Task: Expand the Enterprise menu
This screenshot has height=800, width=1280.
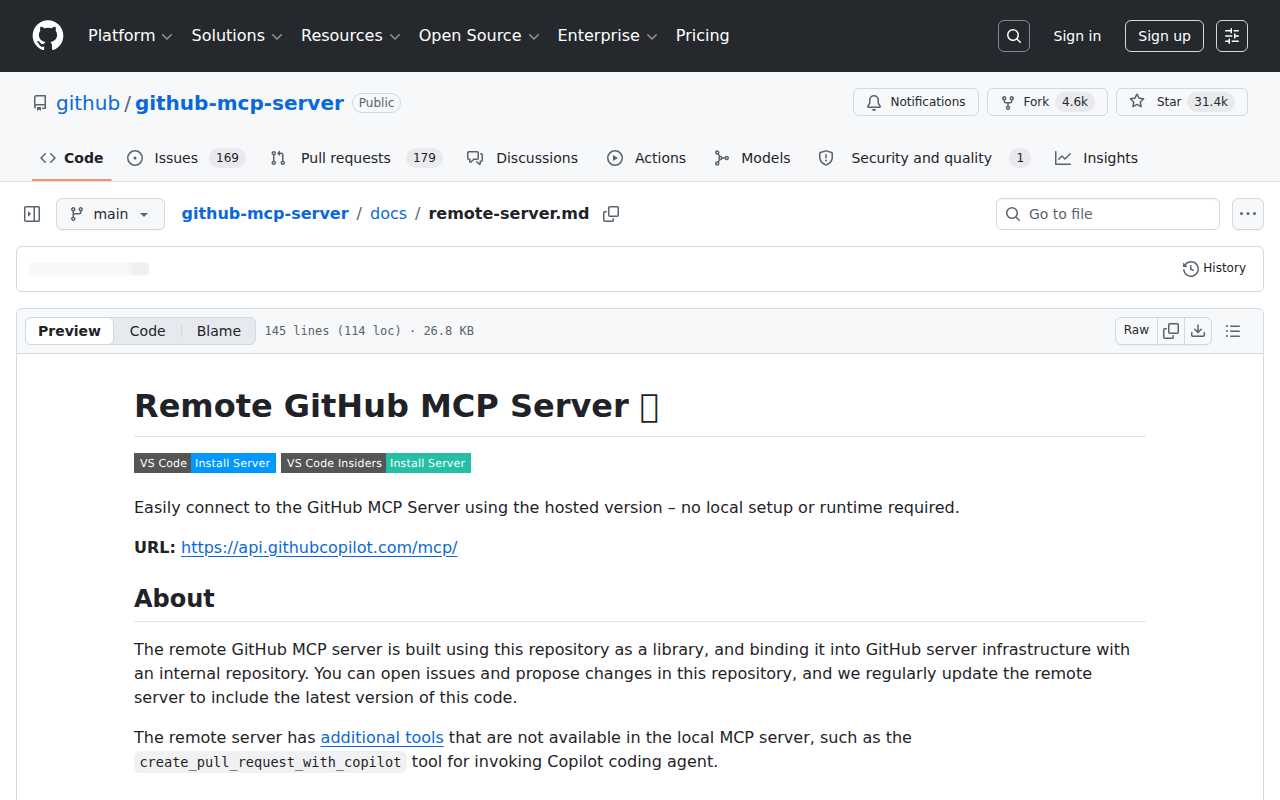Action: [607, 36]
